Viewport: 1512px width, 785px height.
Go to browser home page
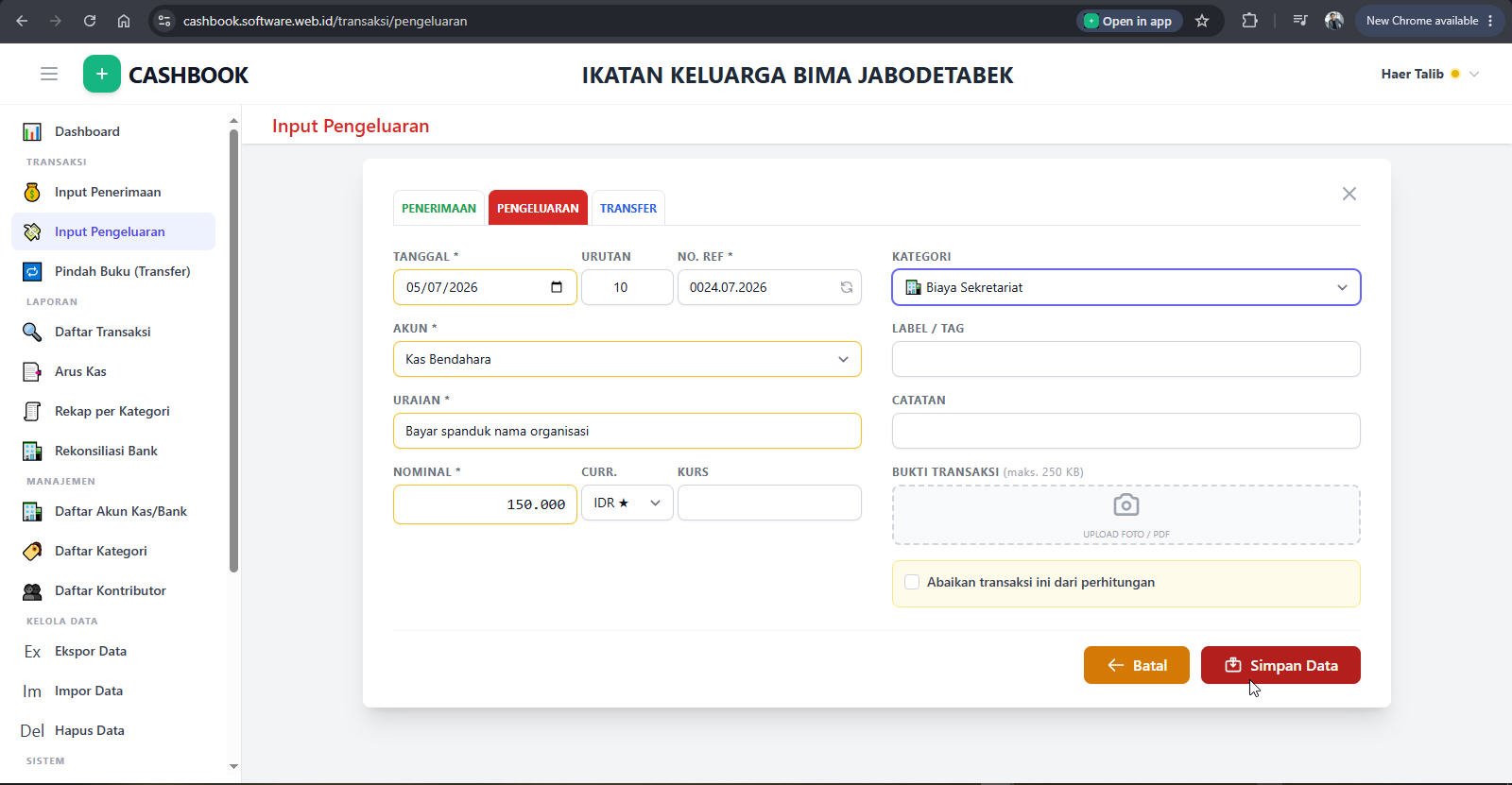click(124, 21)
